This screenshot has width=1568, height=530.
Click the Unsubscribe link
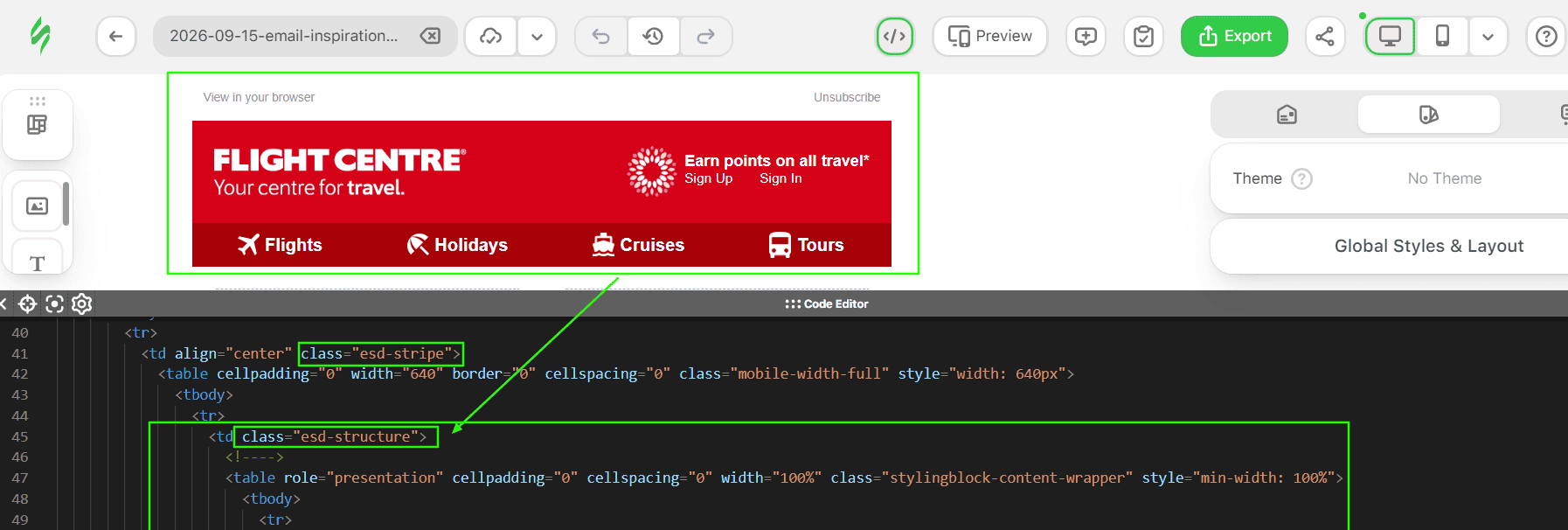(x=847, y=97)
